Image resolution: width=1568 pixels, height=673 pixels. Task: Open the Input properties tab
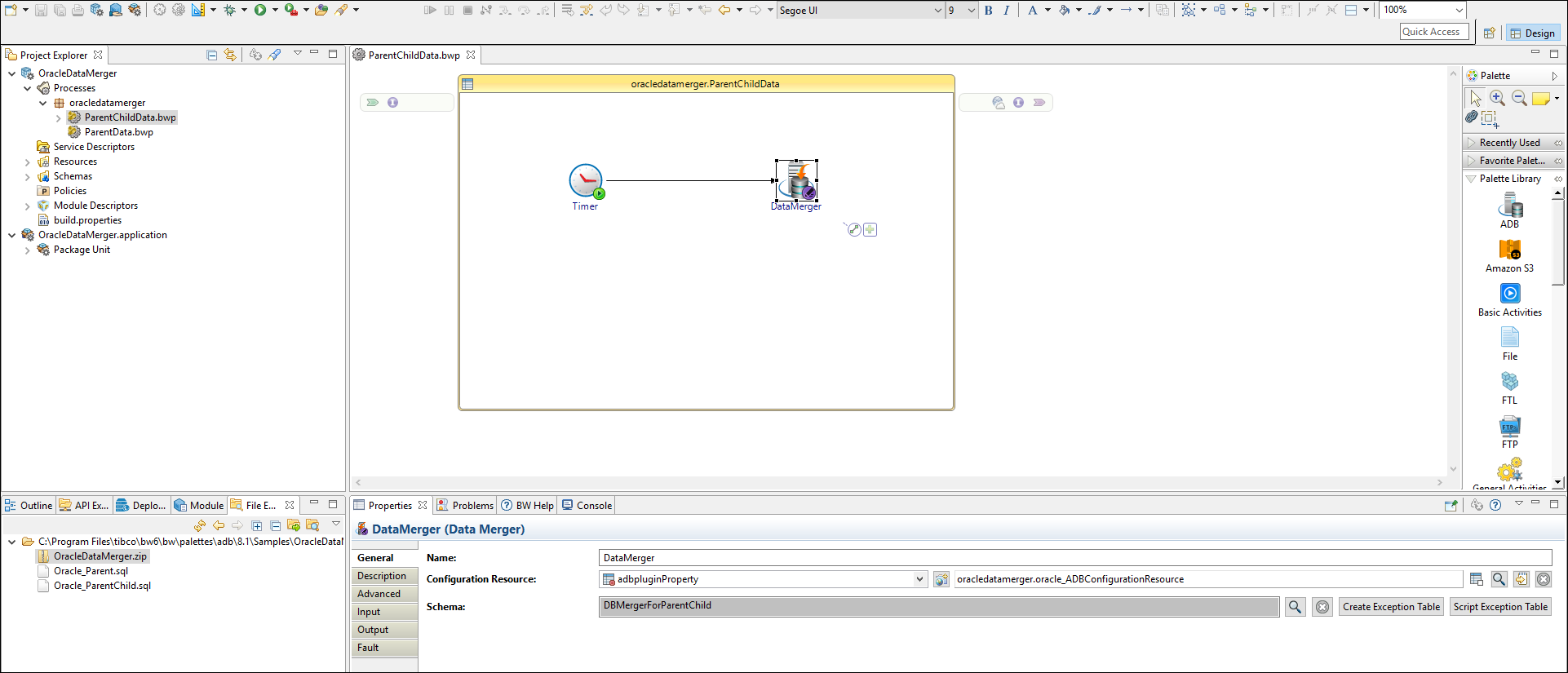tap(385, 612)
